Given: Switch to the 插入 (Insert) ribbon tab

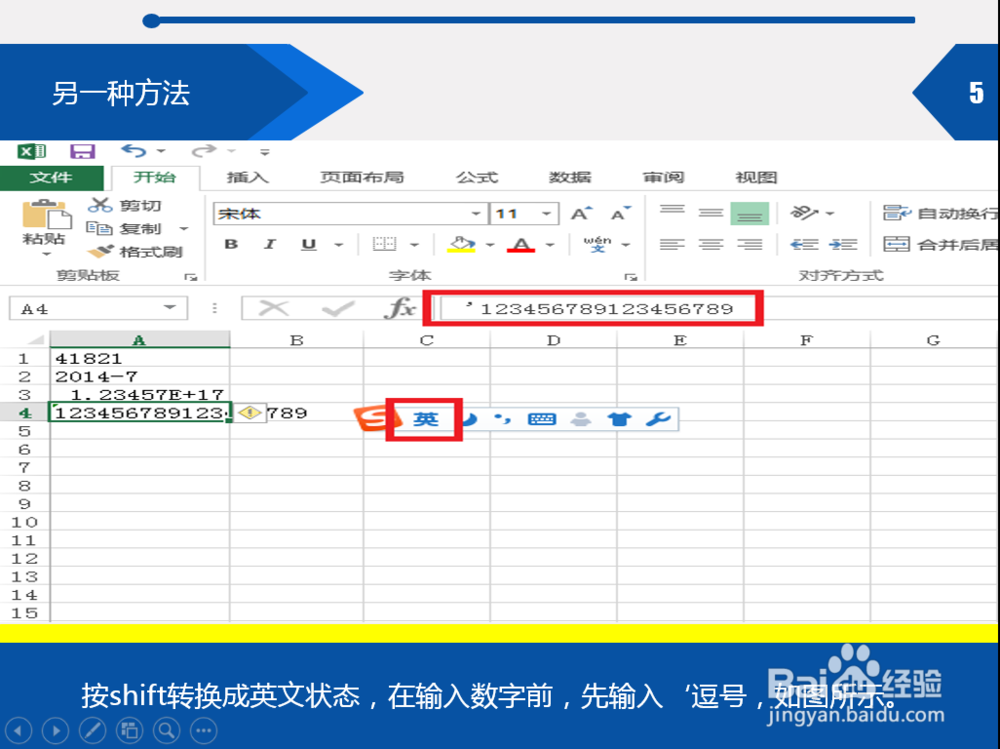Looking at the screenshot, I should 247,177.
